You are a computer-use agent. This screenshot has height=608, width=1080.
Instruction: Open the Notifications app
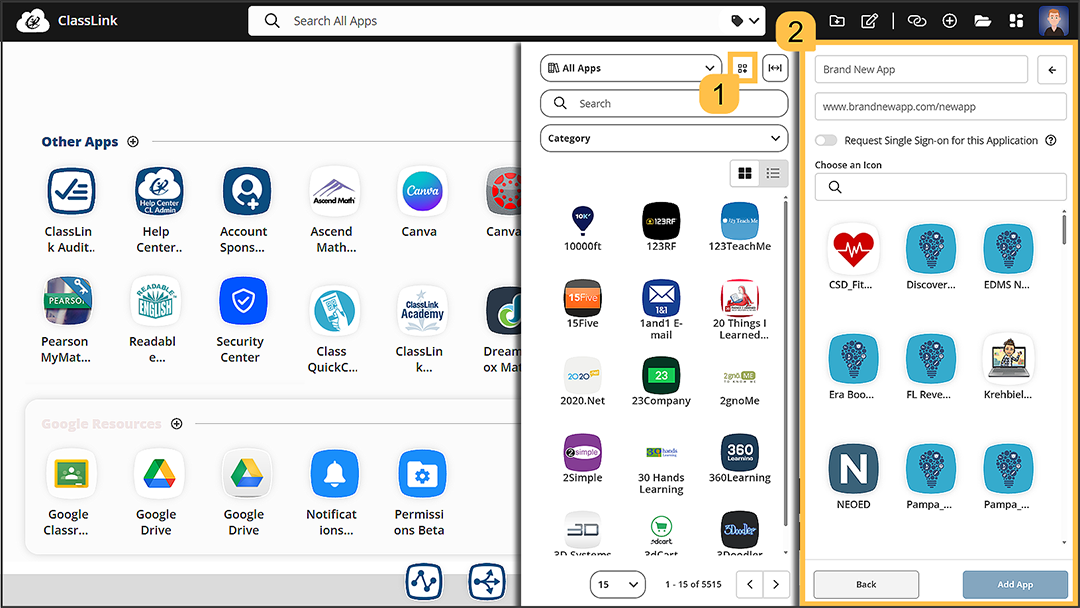334,474
